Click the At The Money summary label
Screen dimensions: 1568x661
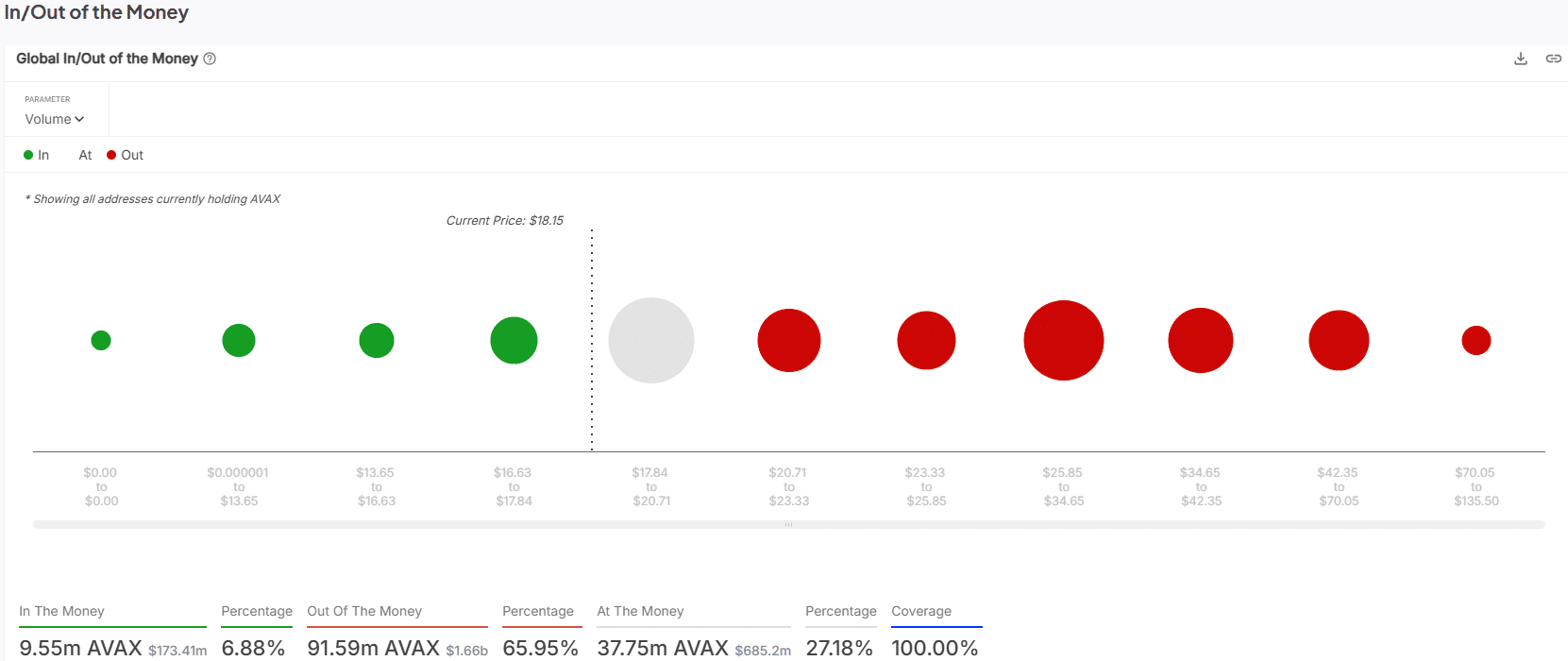point(640,611)
